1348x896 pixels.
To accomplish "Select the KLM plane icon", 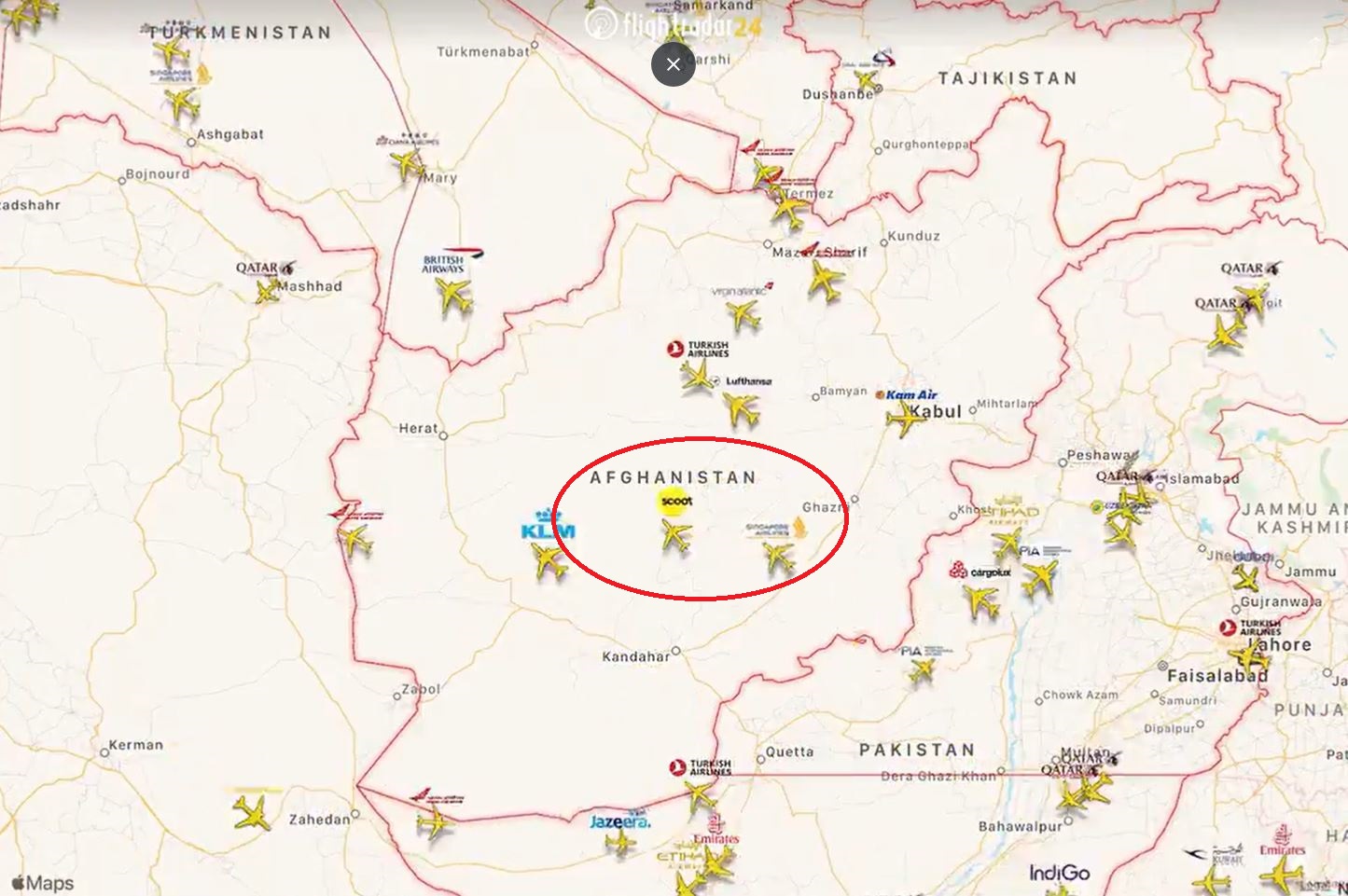I will [x=549, y=562].
